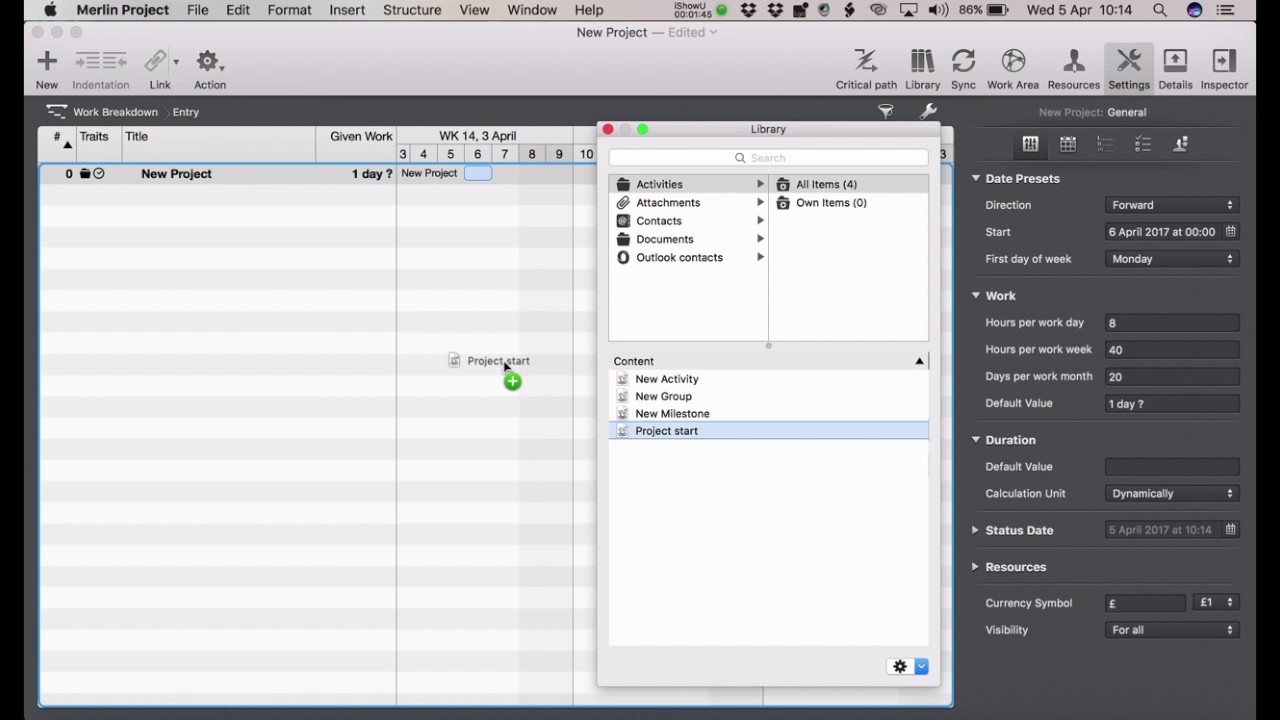This screenshot has width=1280, height=720.
Task: Open the Format menu
Action: (289, 10)
